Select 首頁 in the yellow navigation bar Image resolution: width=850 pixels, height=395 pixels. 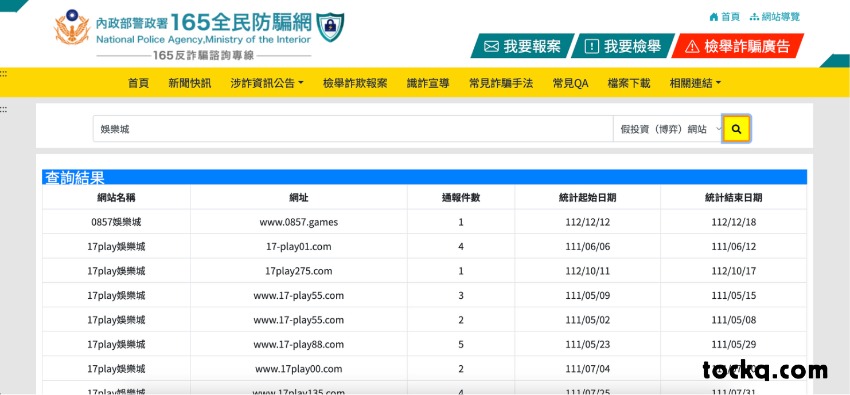[x=138, y=83]
